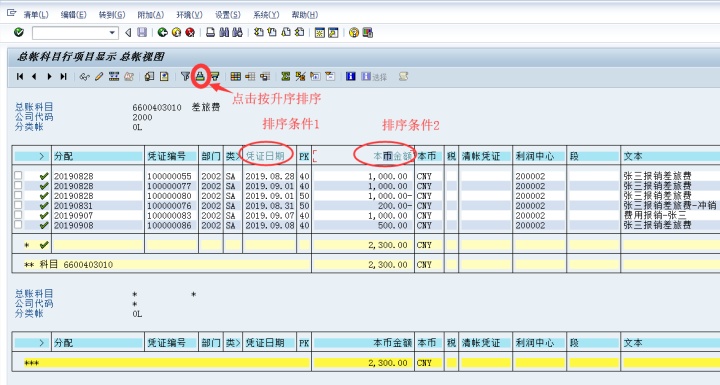Check the box for document 100000076
The height and width of the screenshot is (385, 720).
pyautogui.click(x=18, y=205)
